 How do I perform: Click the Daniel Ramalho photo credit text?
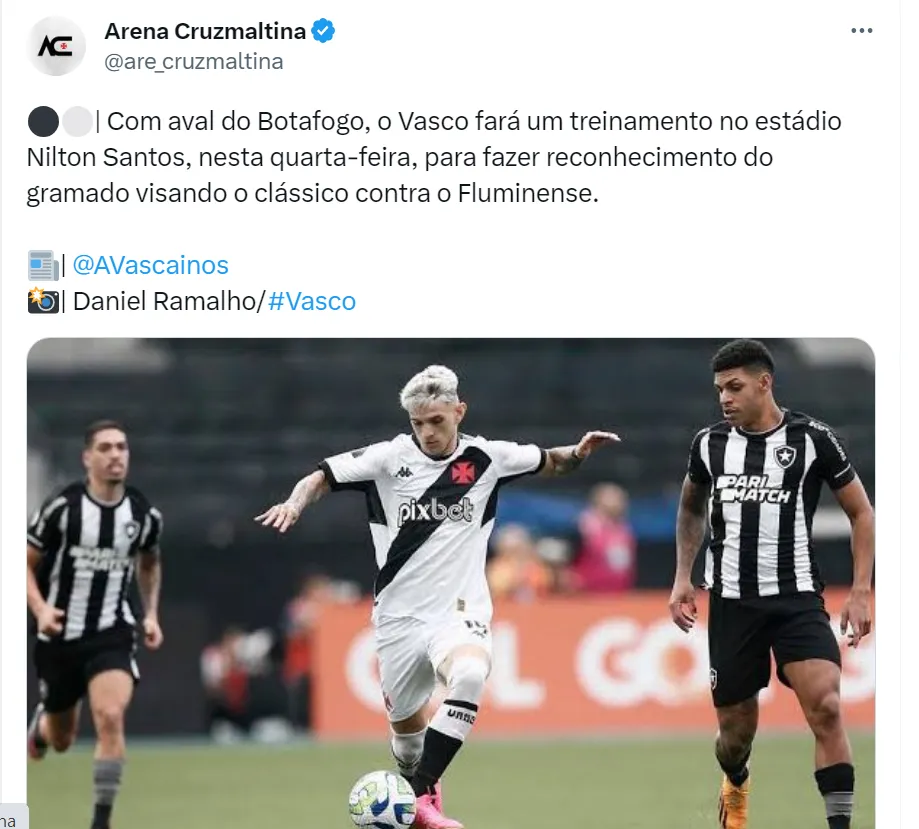coord(165,301)
